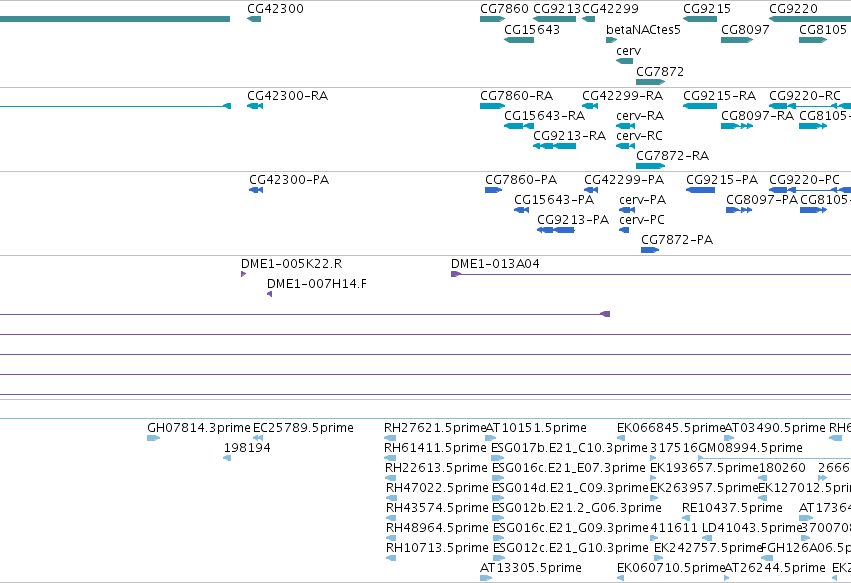The image size is (851, 583).
Task: Select the CG42300-RA transcript
Action: point(255,106)
